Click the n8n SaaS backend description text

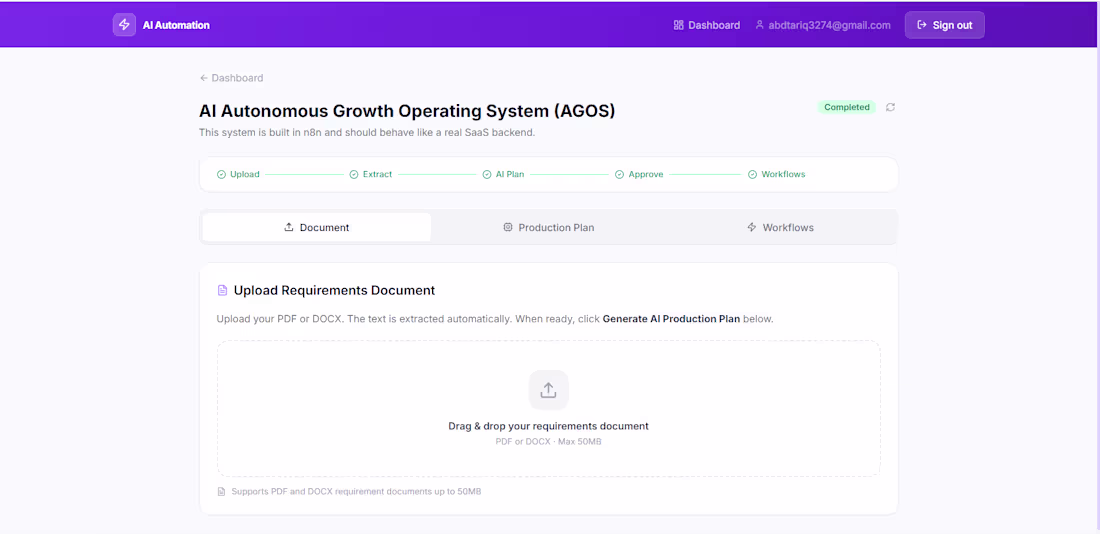367,133
